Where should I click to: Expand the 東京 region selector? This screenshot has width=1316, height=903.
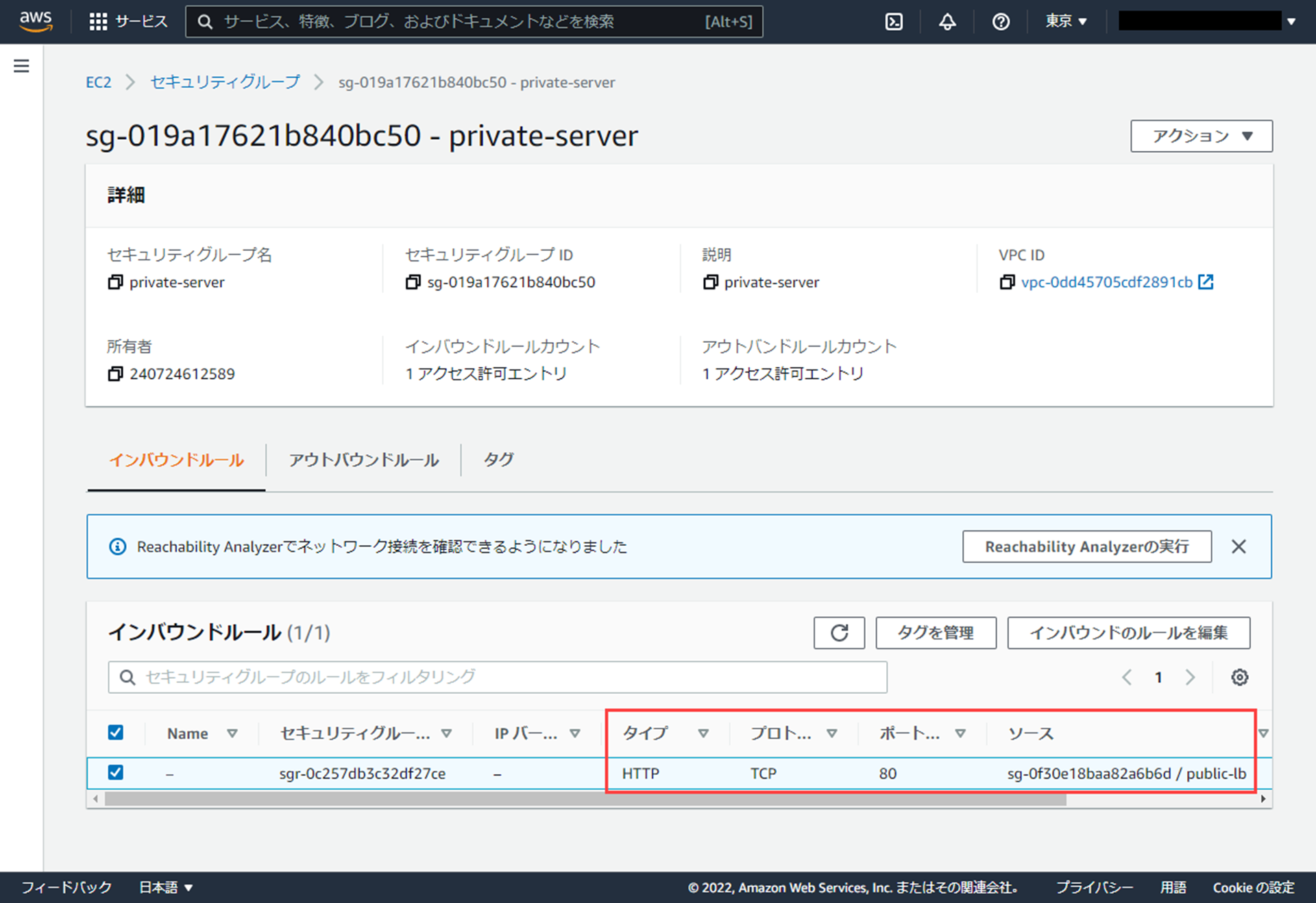click(x=1066, y=22)
